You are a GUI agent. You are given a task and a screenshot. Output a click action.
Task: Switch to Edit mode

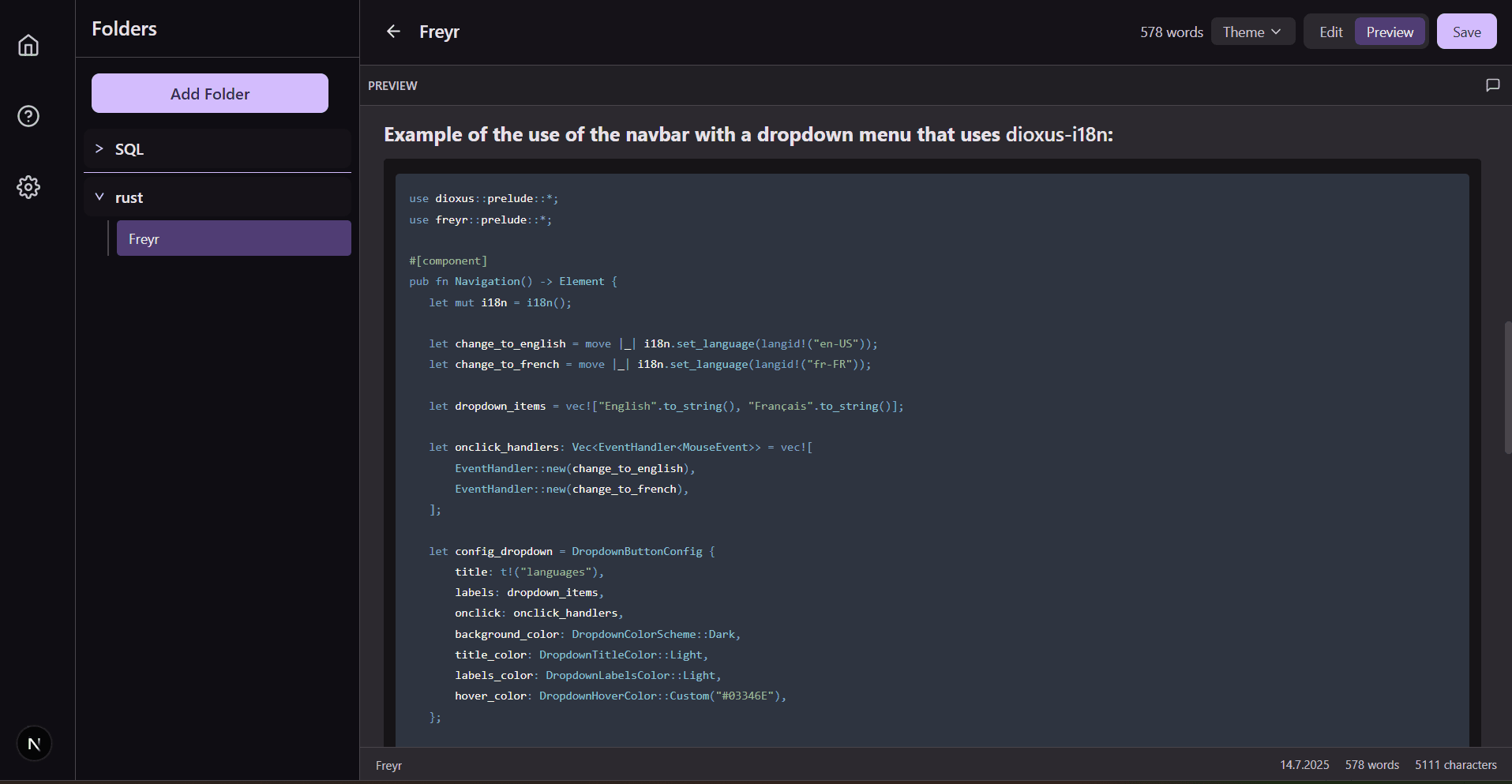(1330, 32)
